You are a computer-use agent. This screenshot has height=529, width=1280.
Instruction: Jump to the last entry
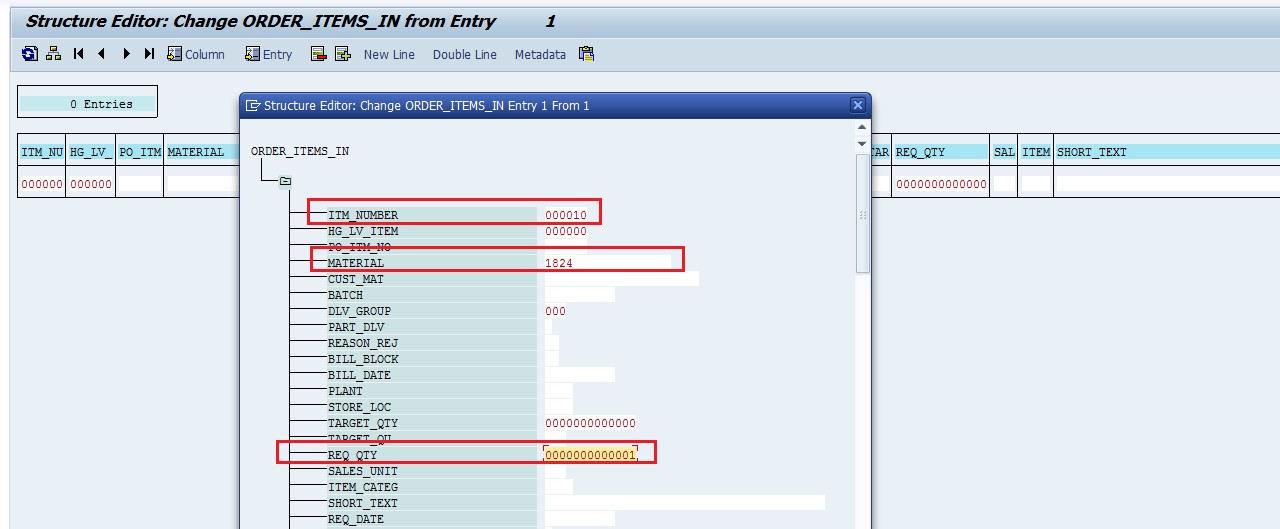coord(149,54)
